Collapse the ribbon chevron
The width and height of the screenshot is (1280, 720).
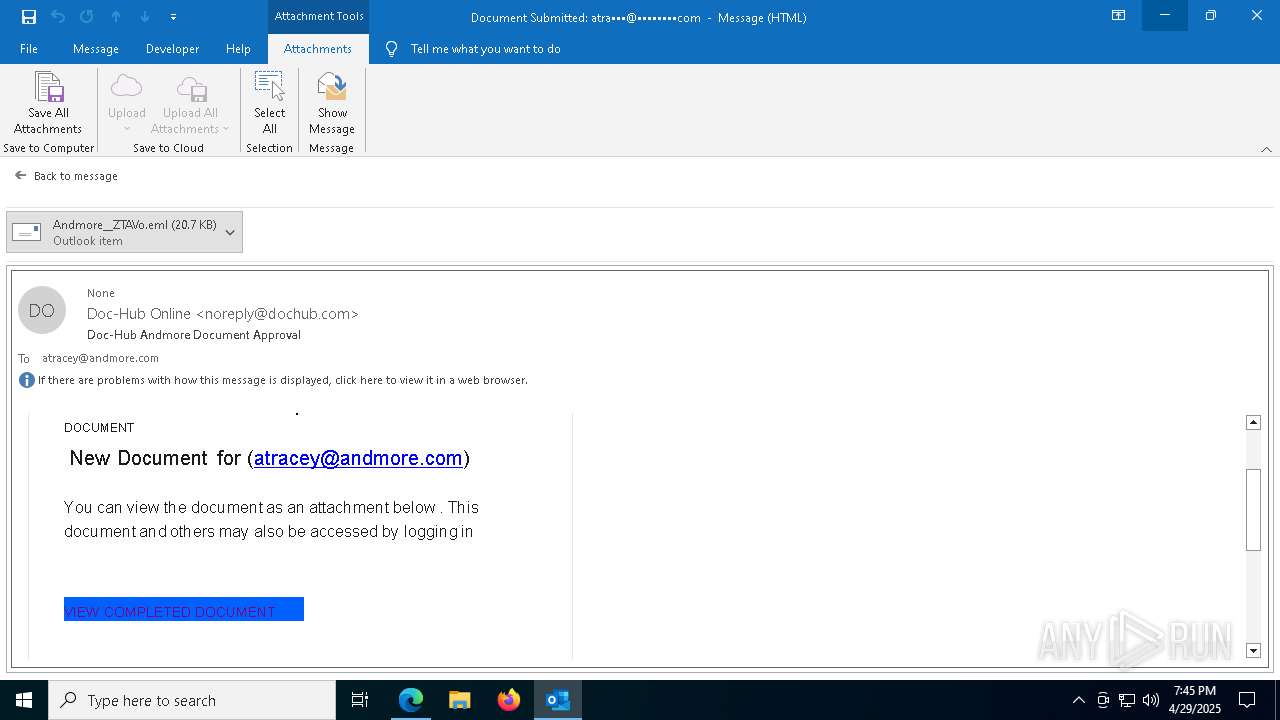coord(1266,149)
